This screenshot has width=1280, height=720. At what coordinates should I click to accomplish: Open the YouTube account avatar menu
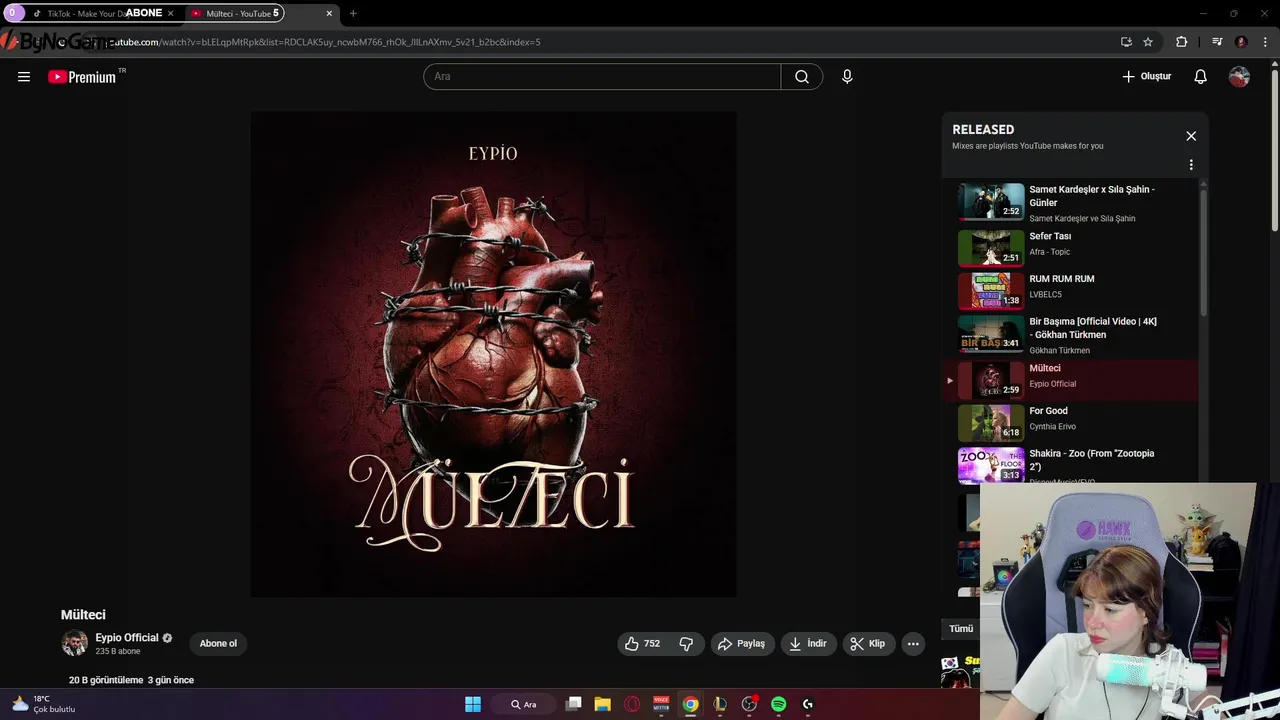click(x=1239, y=77)
